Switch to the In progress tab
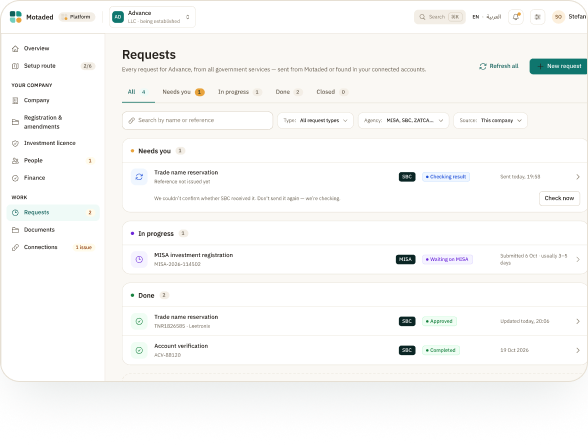 point(240,92)
